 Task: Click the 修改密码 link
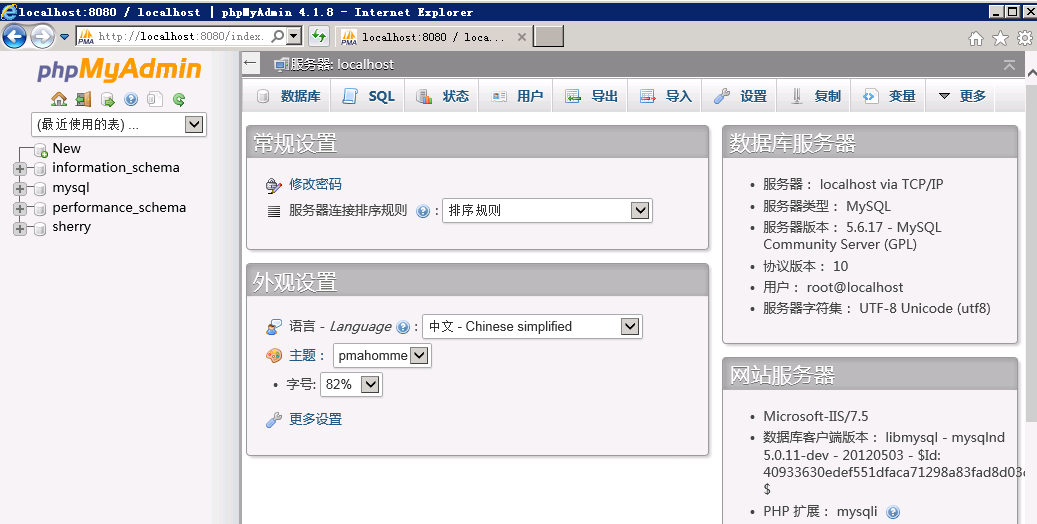pos(315,184)
